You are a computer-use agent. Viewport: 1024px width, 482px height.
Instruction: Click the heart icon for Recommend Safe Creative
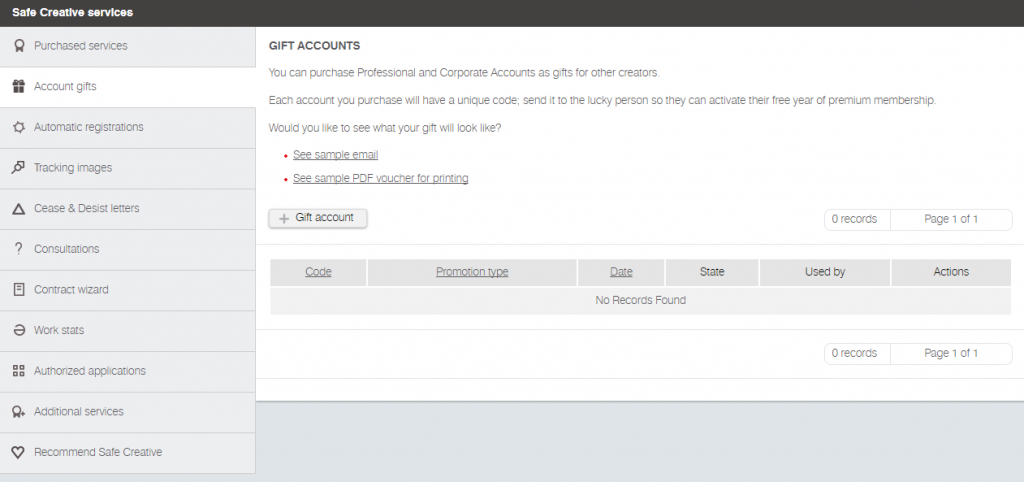click(x=18, y=452)
